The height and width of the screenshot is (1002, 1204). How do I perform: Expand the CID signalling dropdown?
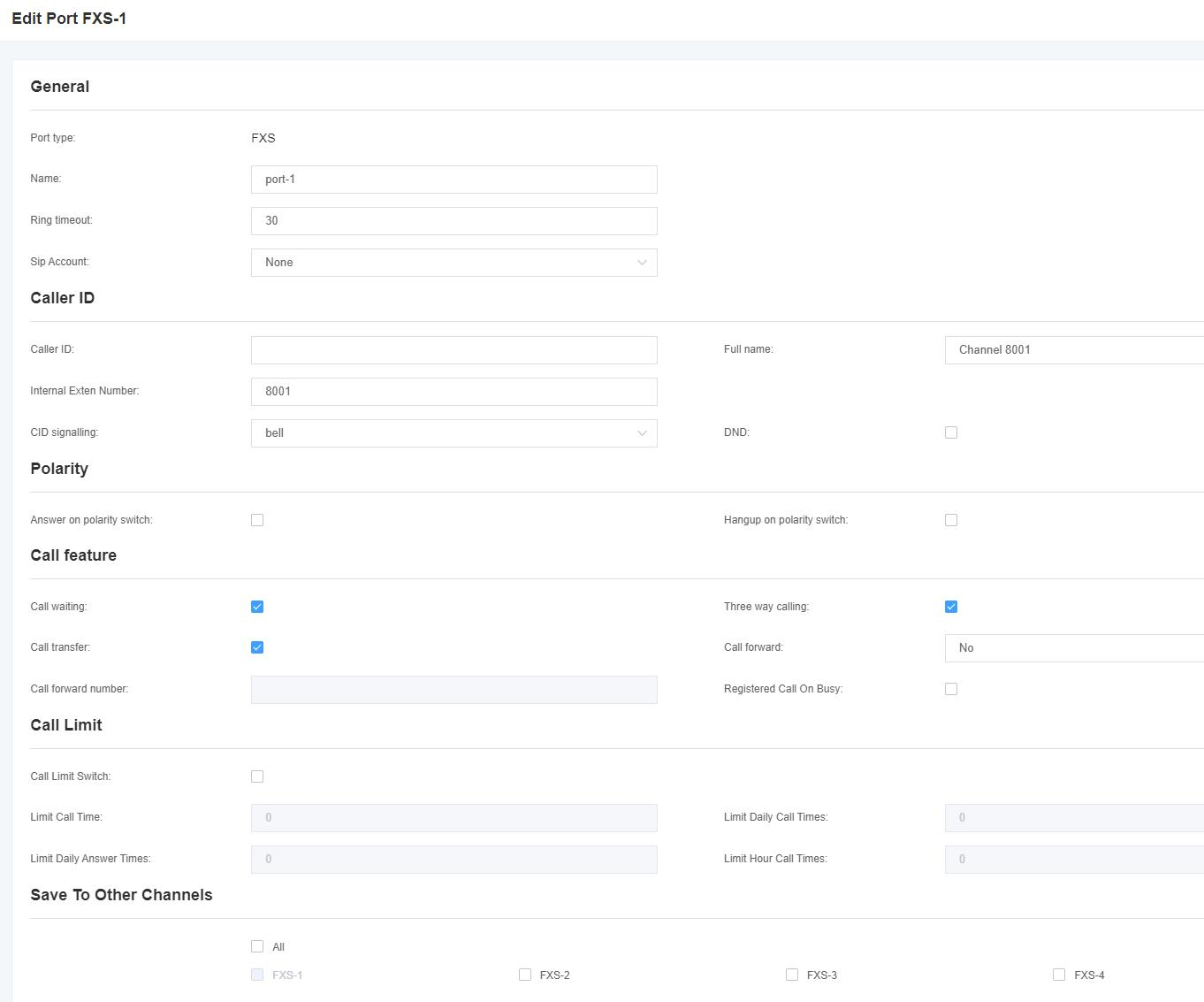(x=453, y=433)
